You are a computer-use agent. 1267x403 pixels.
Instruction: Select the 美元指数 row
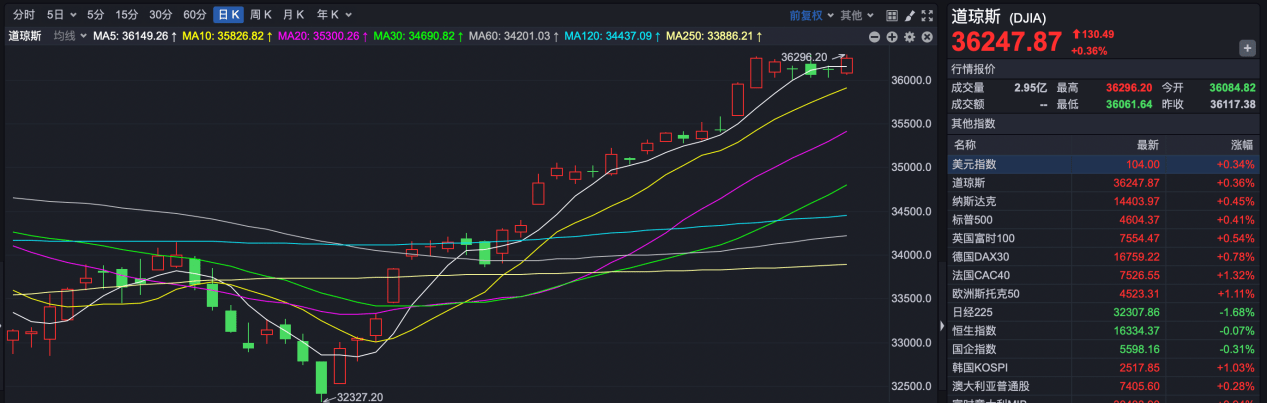[x=1105, y=164]
